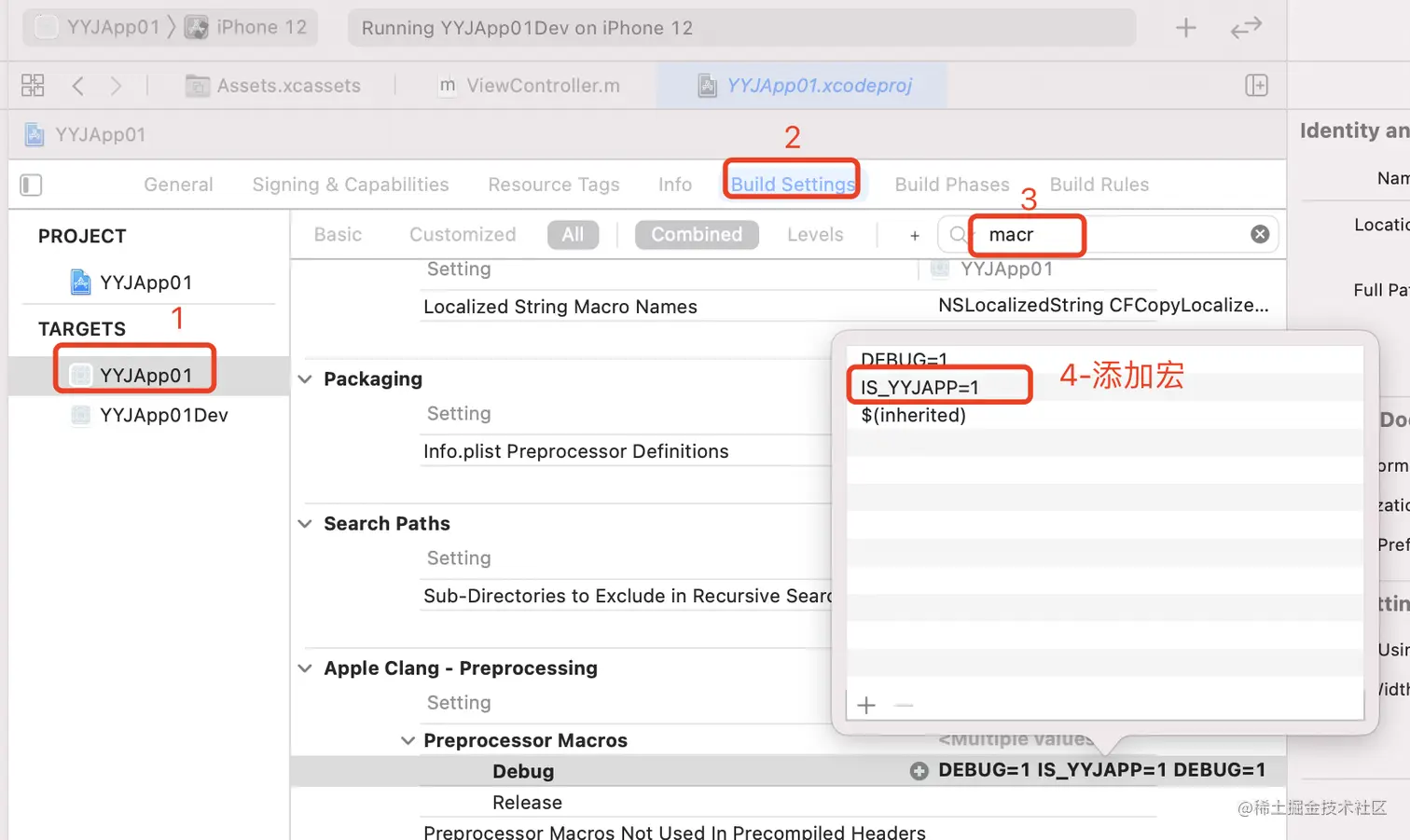Click the Debug value DEBUG=1 IS_YYJAPP=1

[1102, 770]
